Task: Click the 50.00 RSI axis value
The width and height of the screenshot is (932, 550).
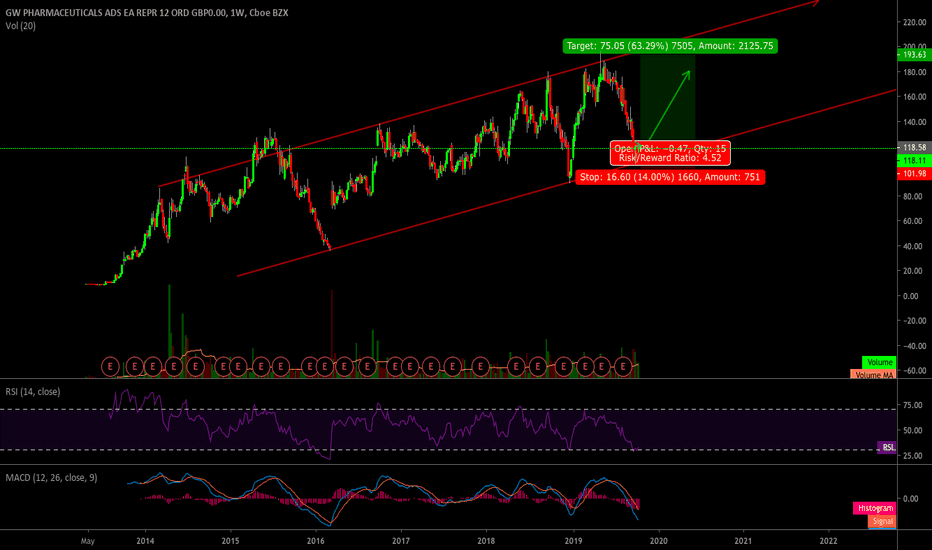Action: (x=913, y=430)
